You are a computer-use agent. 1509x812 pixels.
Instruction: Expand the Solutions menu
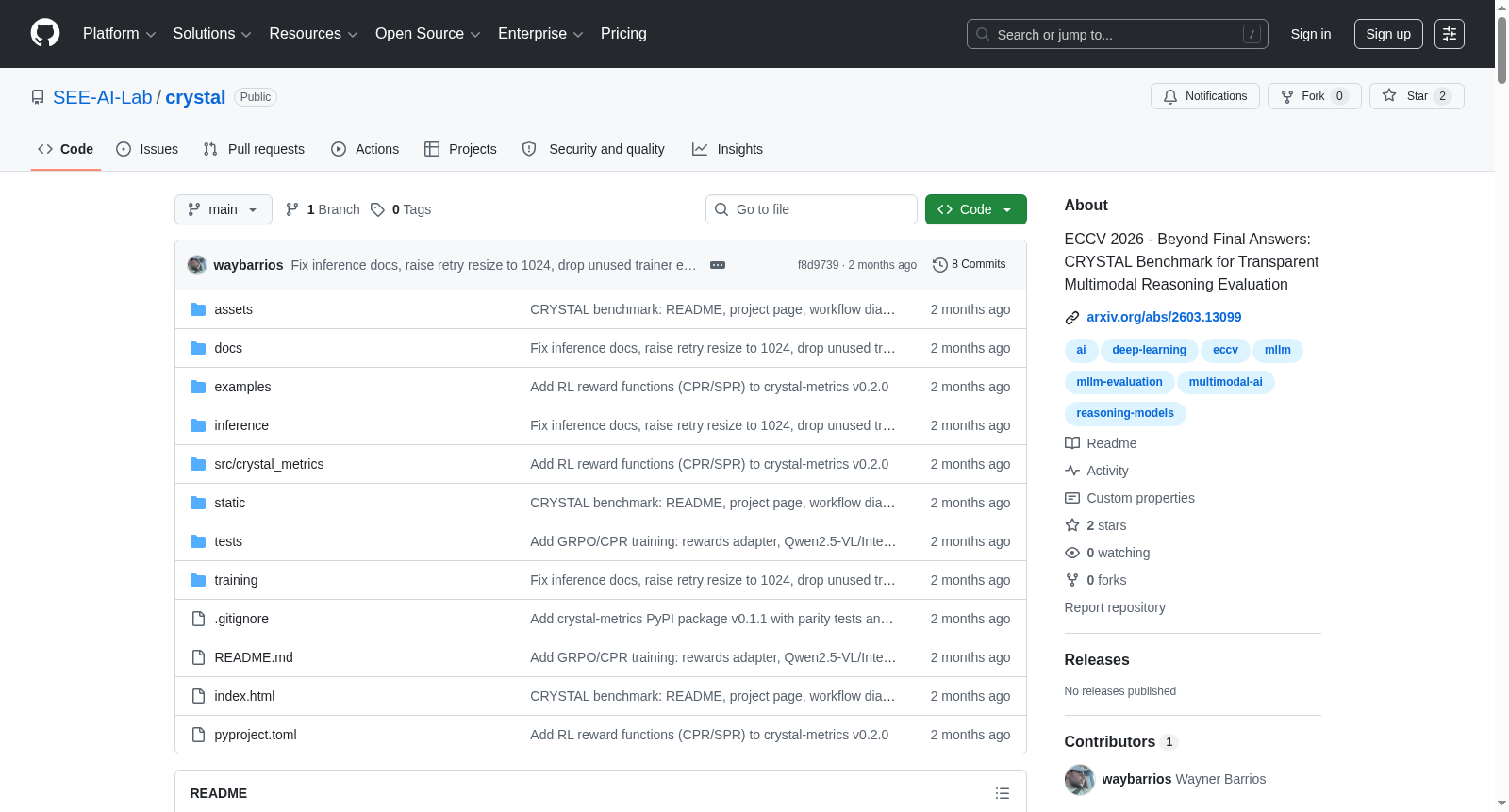pos(212,34)
